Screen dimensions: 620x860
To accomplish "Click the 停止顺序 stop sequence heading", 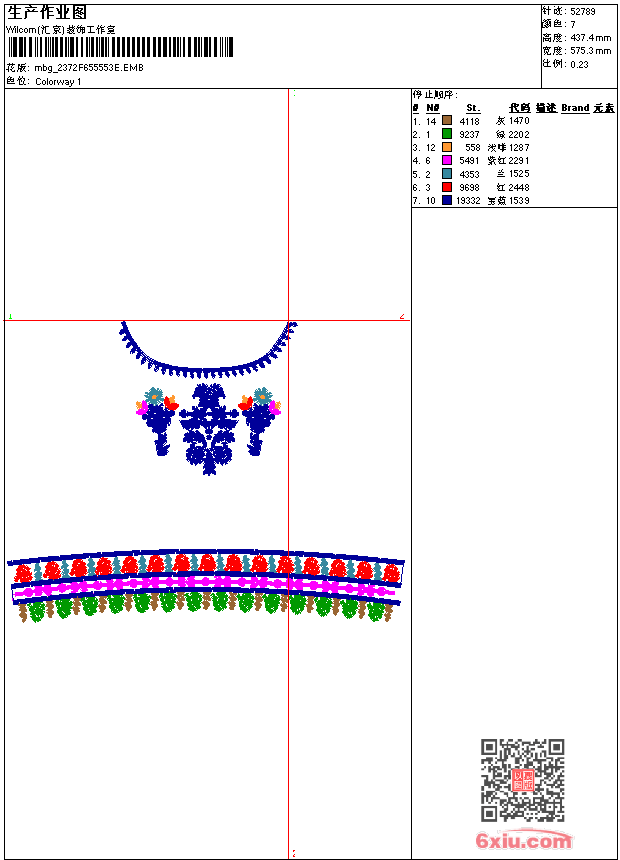I will tap(435, 94).
